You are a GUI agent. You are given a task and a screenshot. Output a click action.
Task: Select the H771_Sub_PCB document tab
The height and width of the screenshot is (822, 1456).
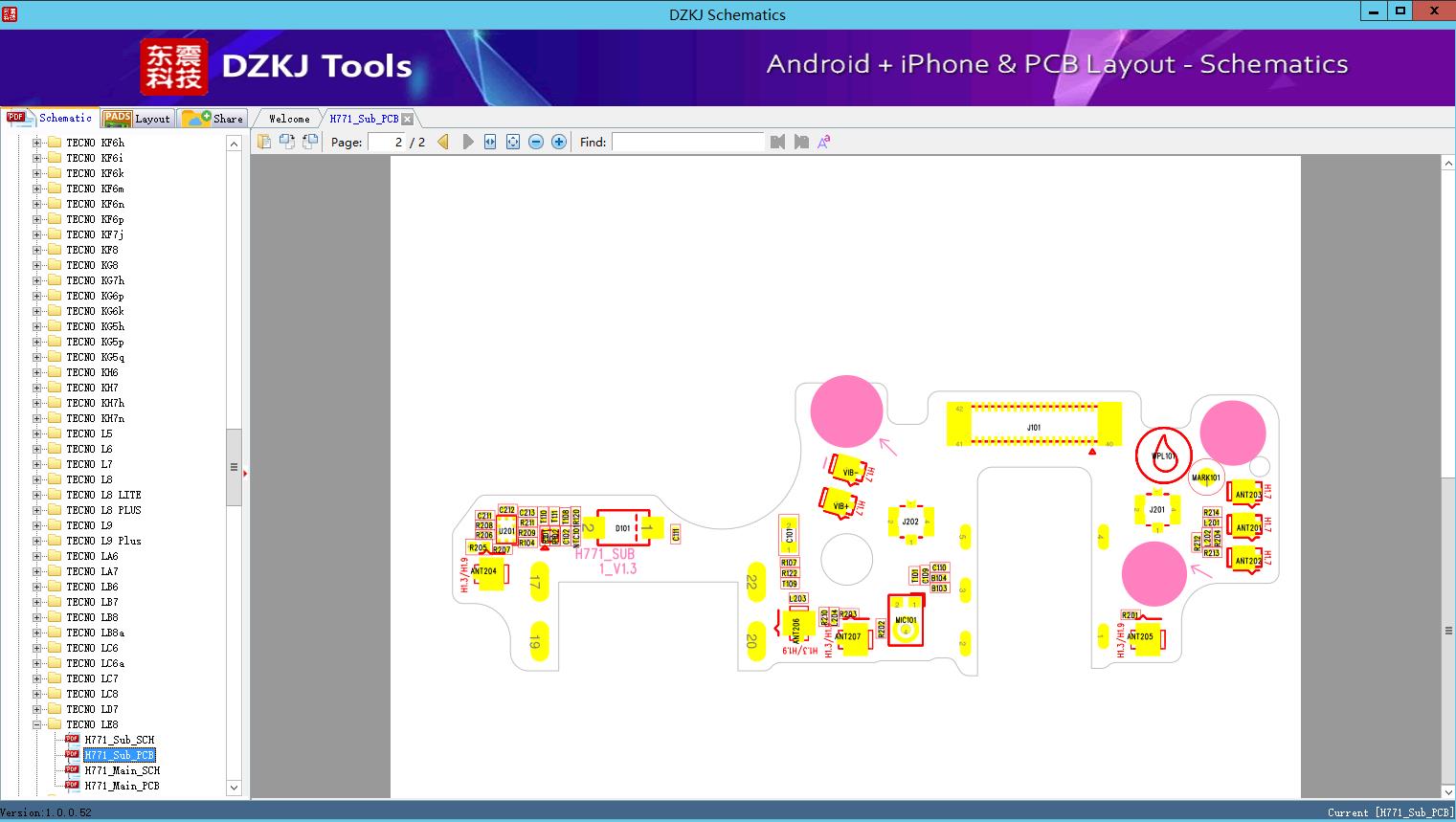[364, 119]
